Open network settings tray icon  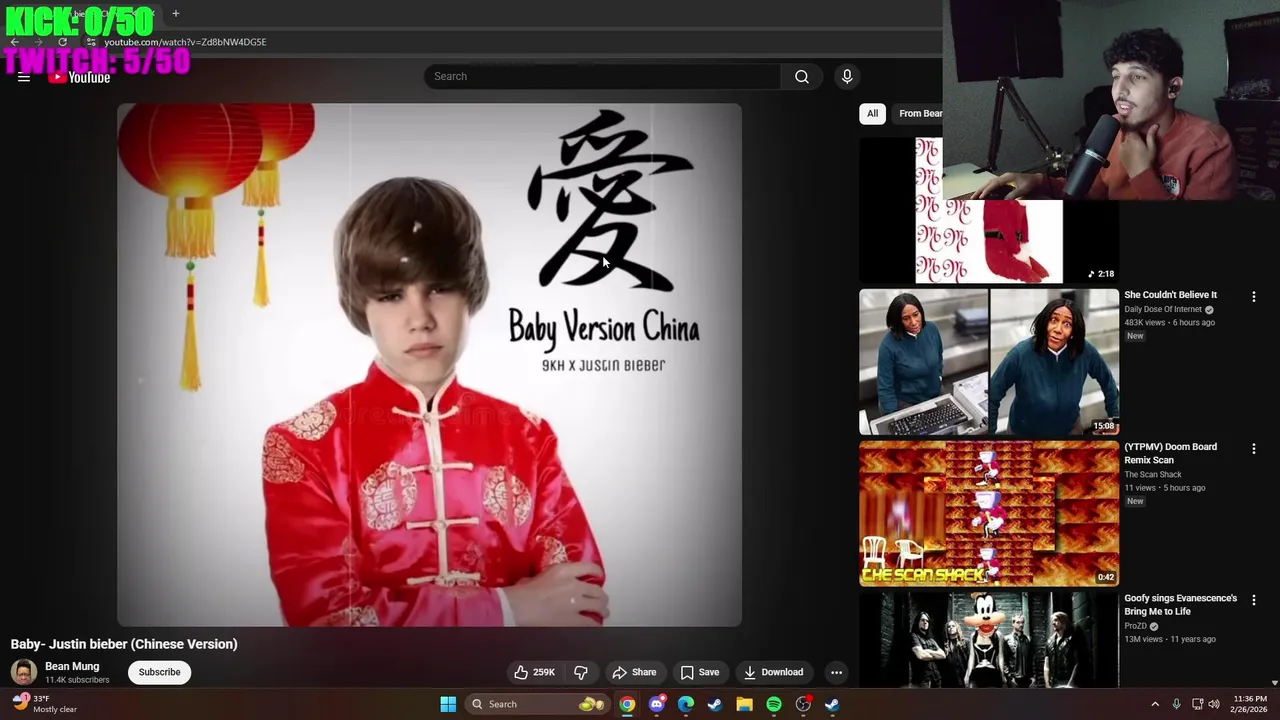coord(1198,704)
